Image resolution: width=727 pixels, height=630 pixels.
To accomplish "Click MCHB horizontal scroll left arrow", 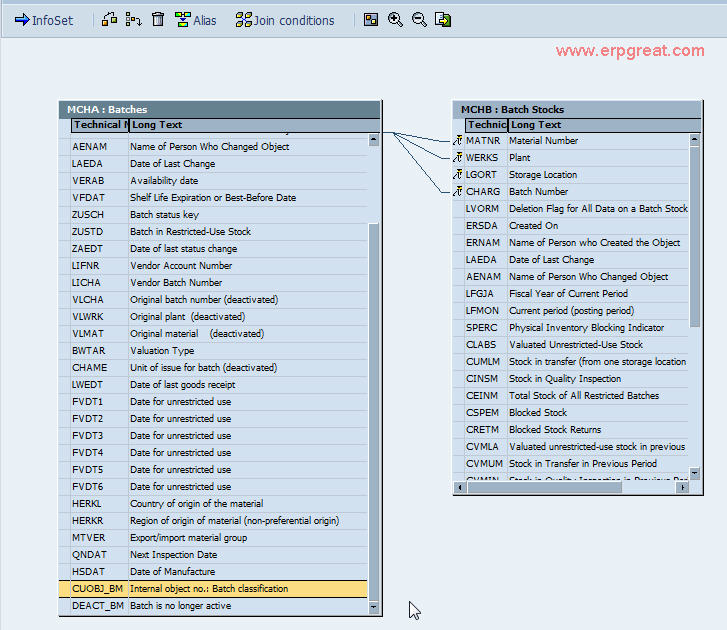I will coord(459,487).
